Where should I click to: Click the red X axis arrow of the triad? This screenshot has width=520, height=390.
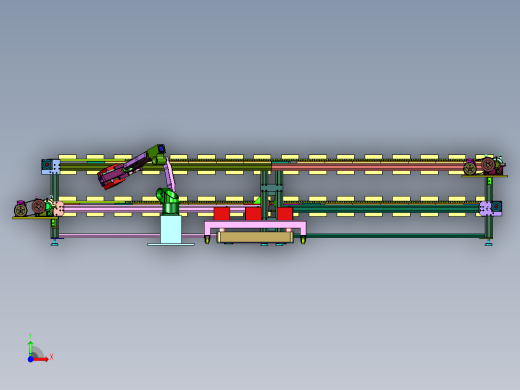[x=41, y=359]
